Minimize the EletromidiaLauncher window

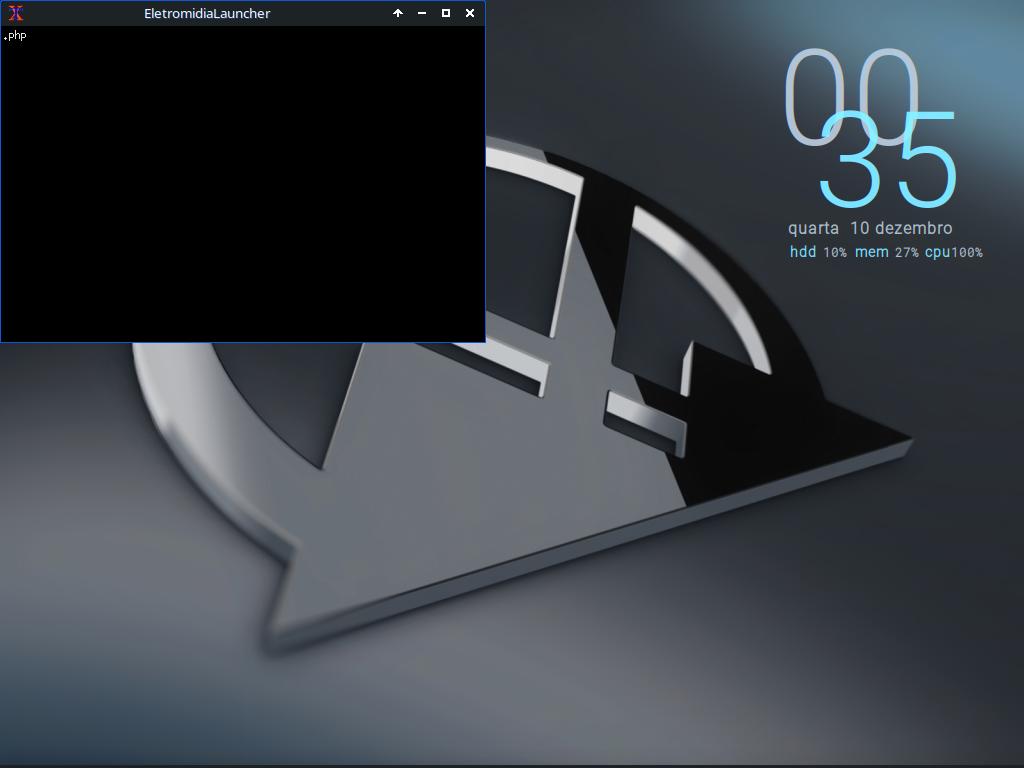(x=422, y=13)
